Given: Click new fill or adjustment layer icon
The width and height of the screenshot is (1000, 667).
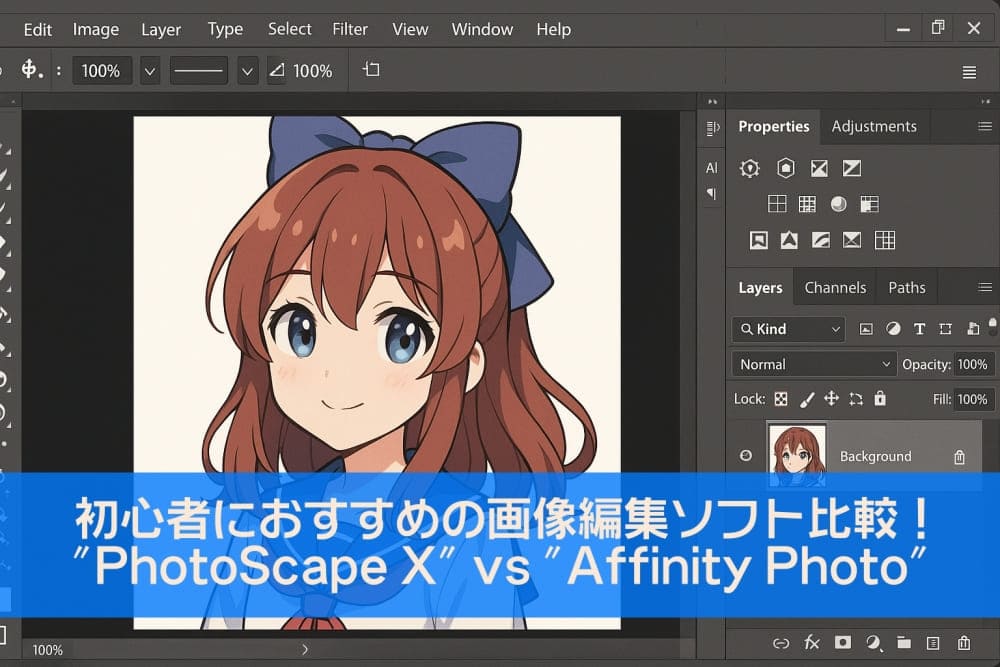Looking at the screenshot, I should coord(873,643).
